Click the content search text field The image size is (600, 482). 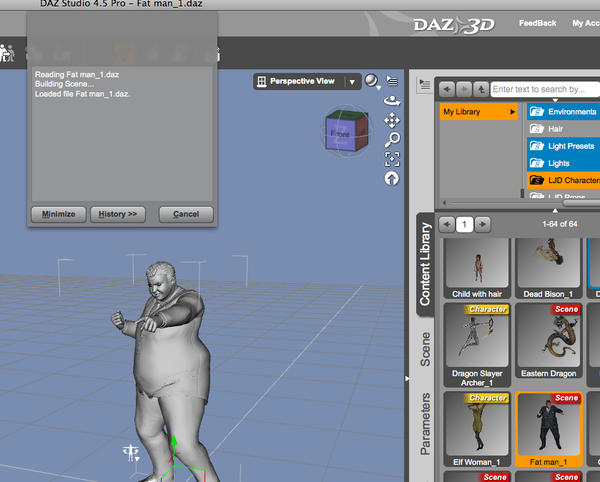[x=545, y=89]
